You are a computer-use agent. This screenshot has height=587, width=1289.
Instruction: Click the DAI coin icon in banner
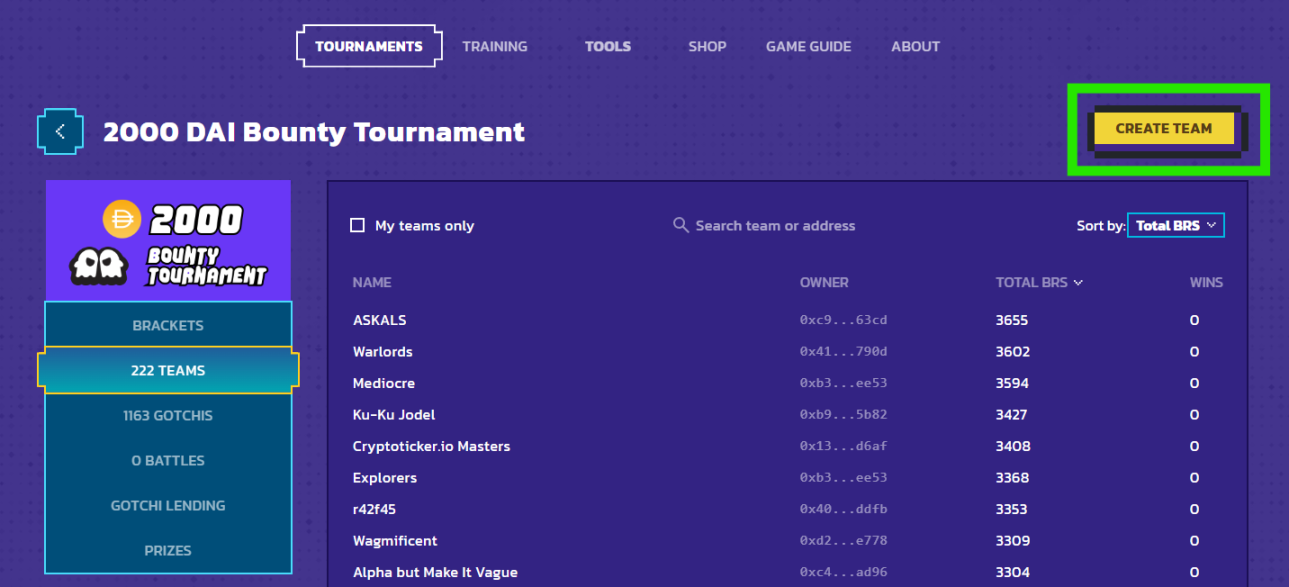[x=122, y=220]
